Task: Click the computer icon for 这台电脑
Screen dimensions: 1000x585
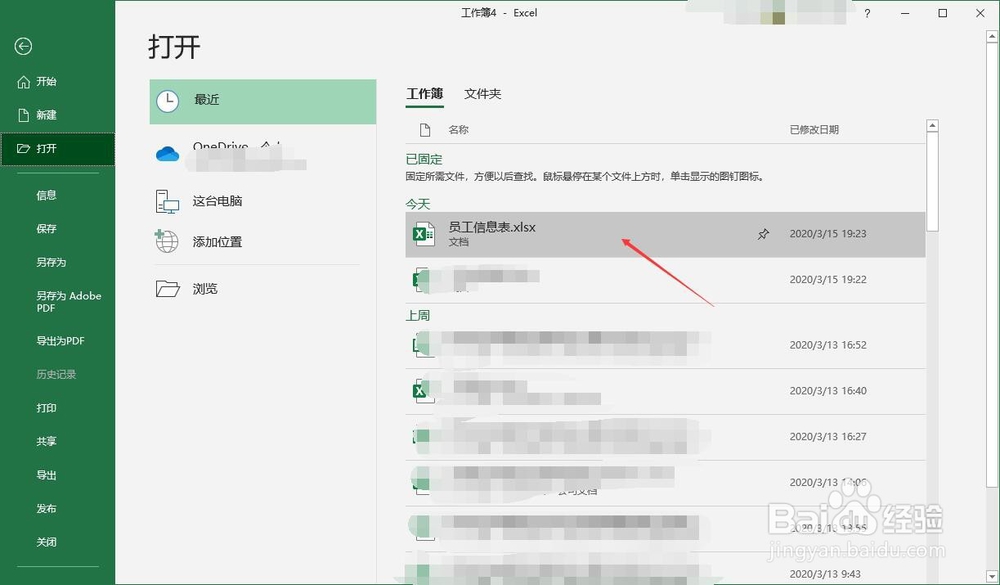Action: tap(167, 201)
